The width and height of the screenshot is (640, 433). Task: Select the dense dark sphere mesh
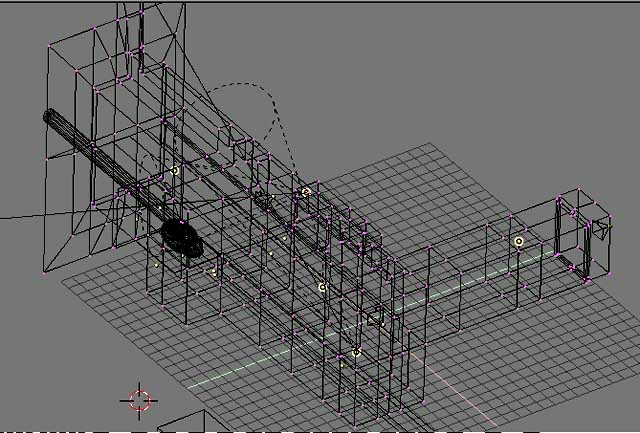[182, 238]
